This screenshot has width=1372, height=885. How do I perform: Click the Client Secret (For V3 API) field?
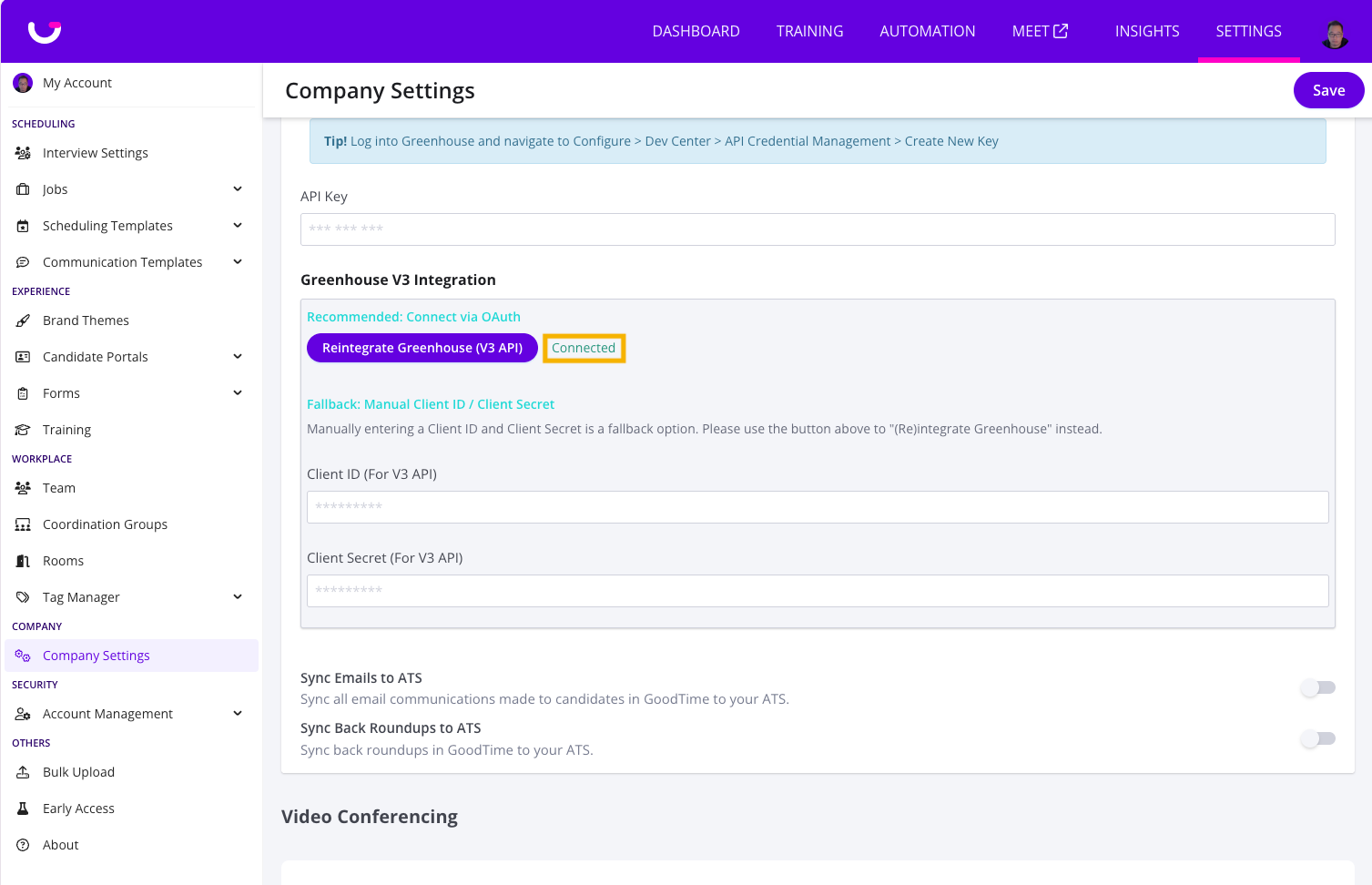click(818, 591)
